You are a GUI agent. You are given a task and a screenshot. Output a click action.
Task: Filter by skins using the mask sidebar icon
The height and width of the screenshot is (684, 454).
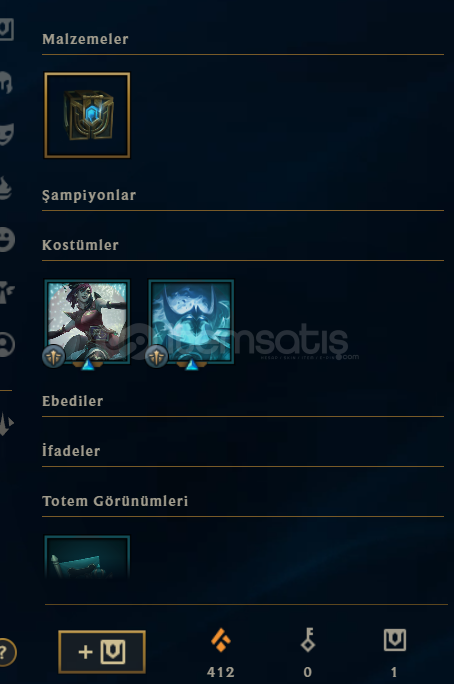(x=7, y=134)
